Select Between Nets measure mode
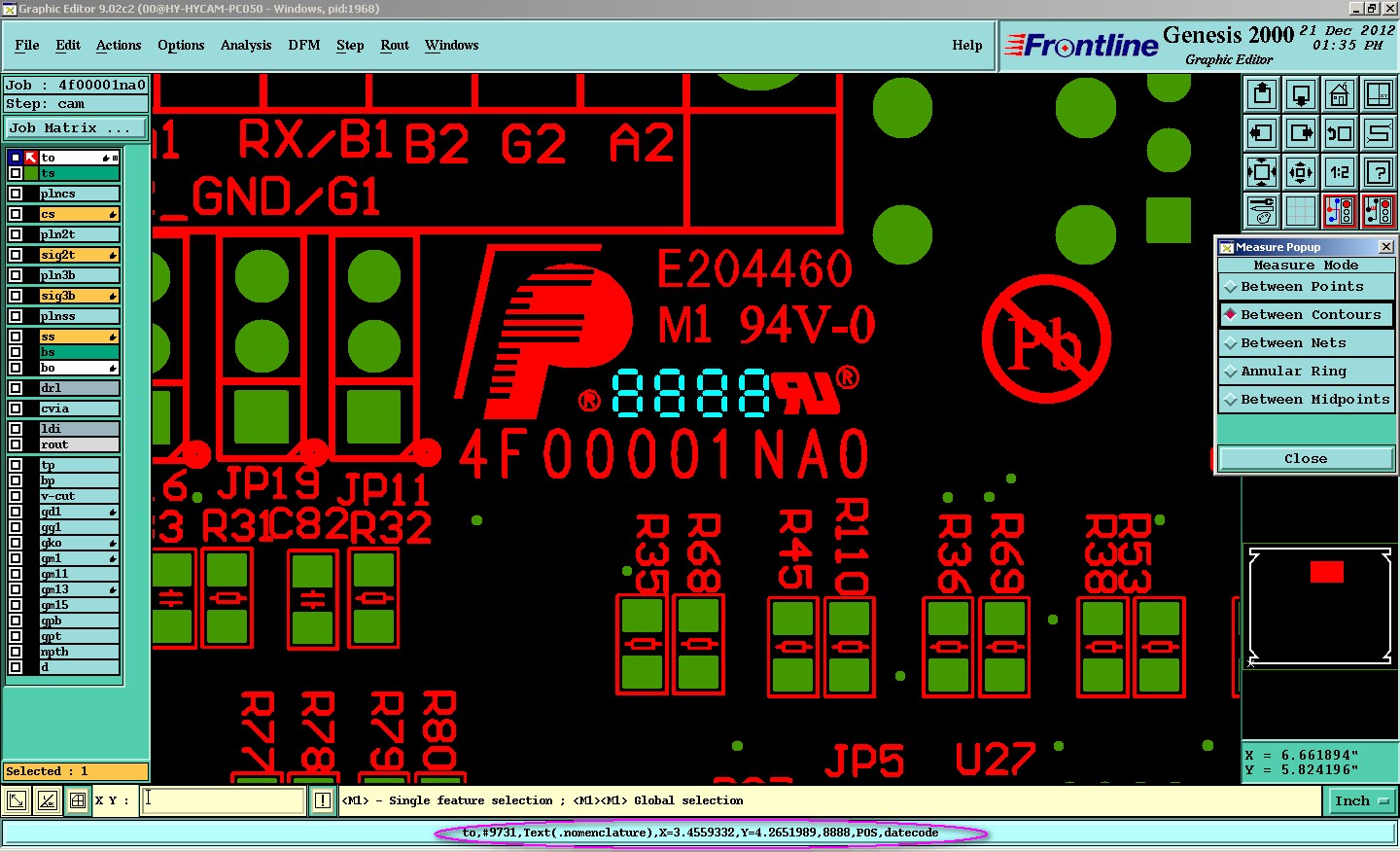The image size is (1400, 852). pyautogui.click(x=1306, y=343)
